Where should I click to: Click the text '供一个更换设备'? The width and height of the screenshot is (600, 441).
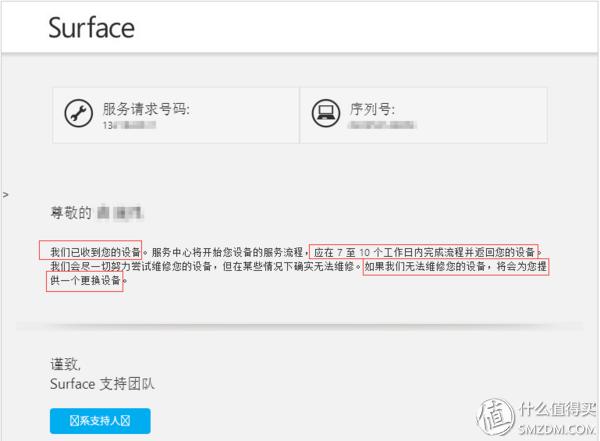pyautogui.click(x=85, y=280)
